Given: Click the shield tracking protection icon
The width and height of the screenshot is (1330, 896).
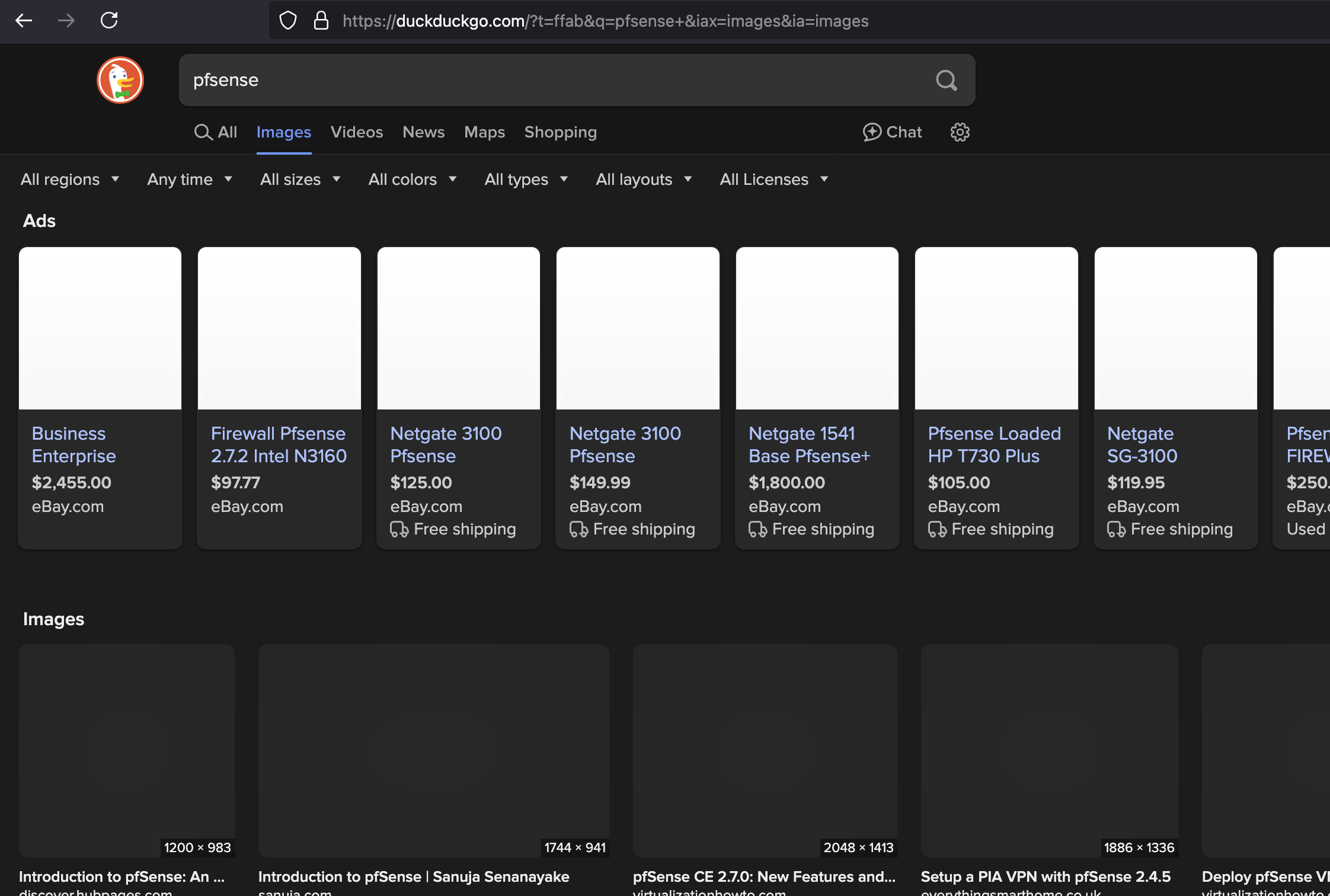Looking at the screenshot, I should pos(288,21).
